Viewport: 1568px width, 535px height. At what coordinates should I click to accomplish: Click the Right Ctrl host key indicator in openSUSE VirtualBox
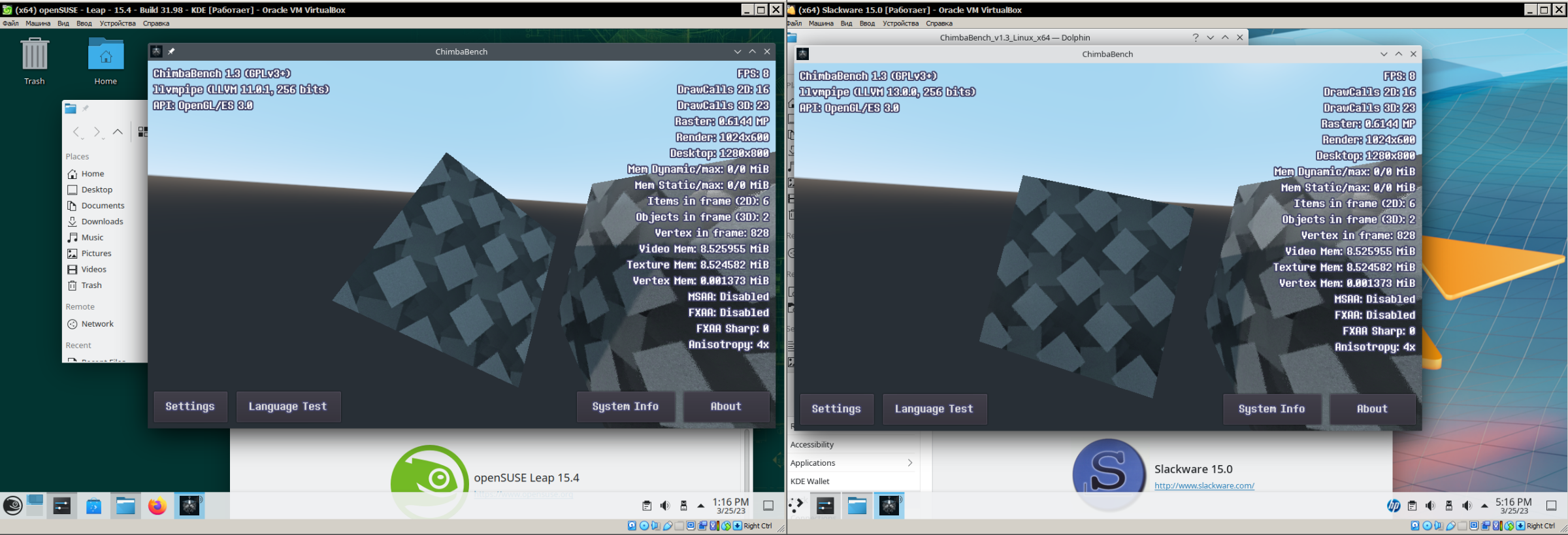[757, 526]
